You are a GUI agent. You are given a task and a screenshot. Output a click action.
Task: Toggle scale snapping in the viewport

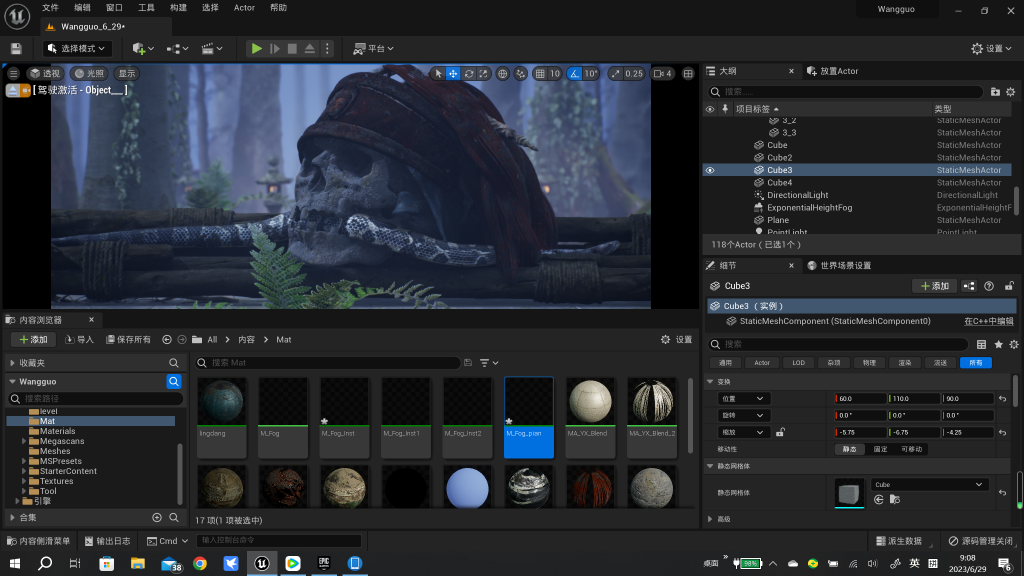(x=616, y=74)
